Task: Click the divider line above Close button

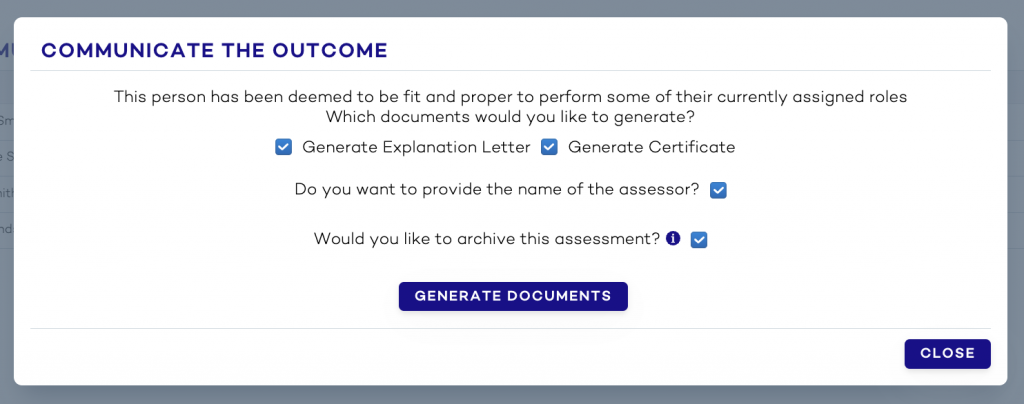Action: click(x=511, y=328)
